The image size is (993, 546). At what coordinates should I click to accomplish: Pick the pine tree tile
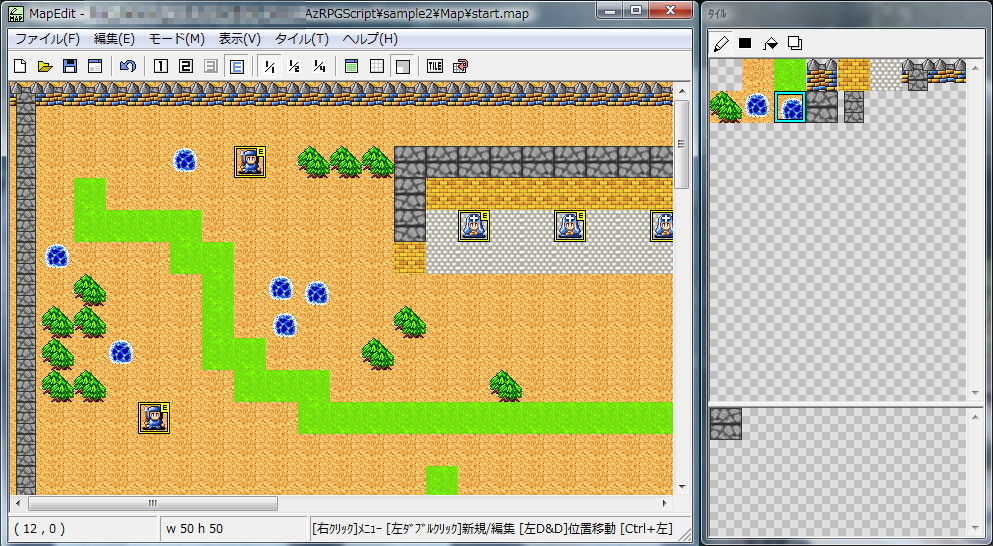click(726, 106)
